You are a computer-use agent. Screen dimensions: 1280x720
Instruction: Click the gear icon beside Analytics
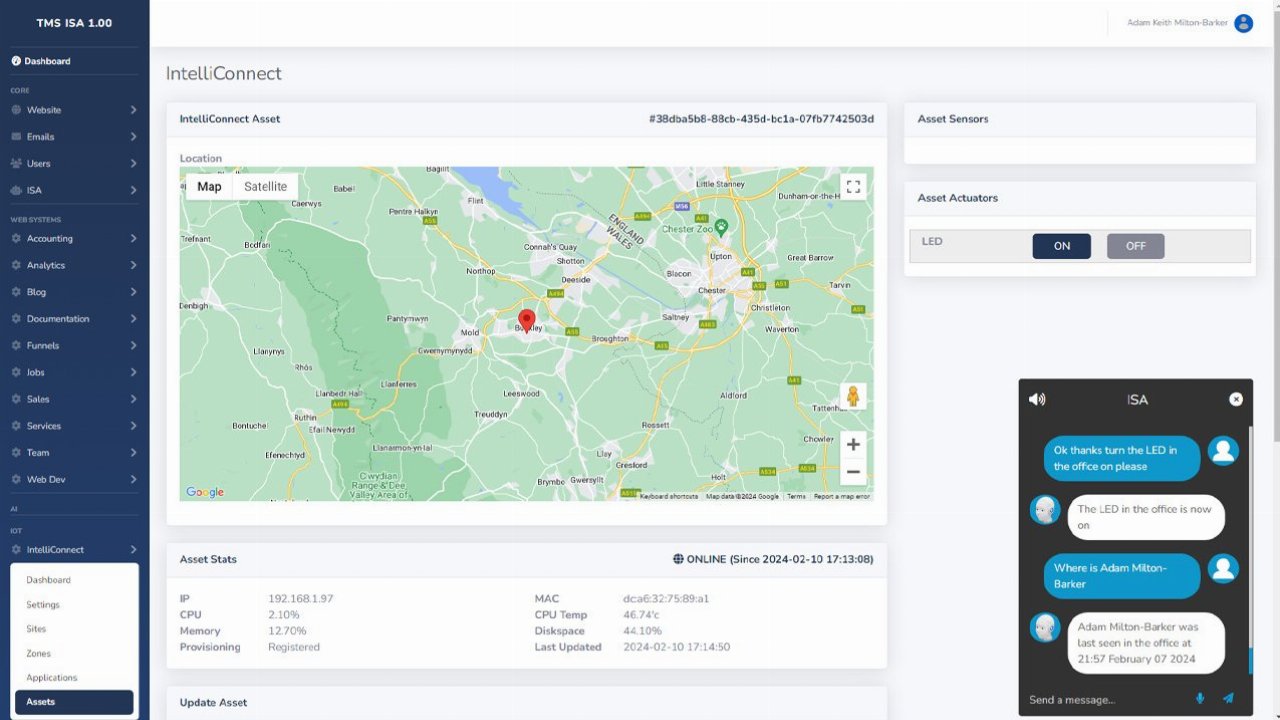point(16,266)
